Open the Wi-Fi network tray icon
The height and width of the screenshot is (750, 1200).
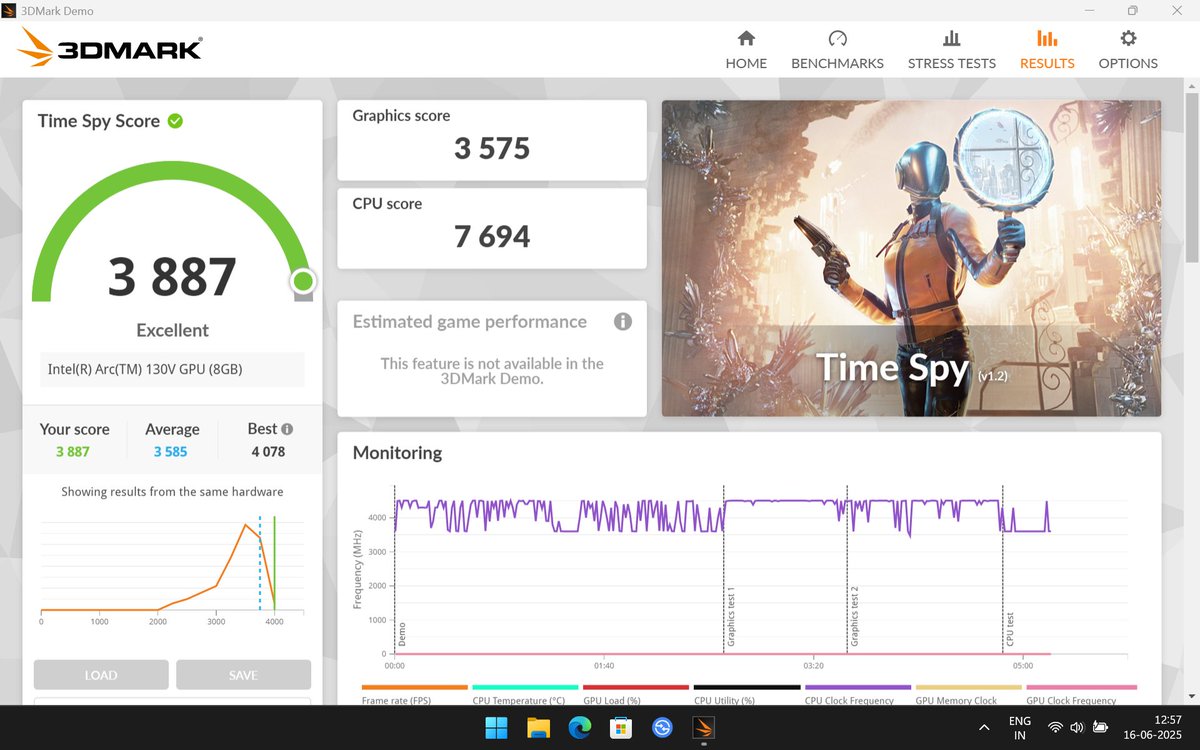1055,727
